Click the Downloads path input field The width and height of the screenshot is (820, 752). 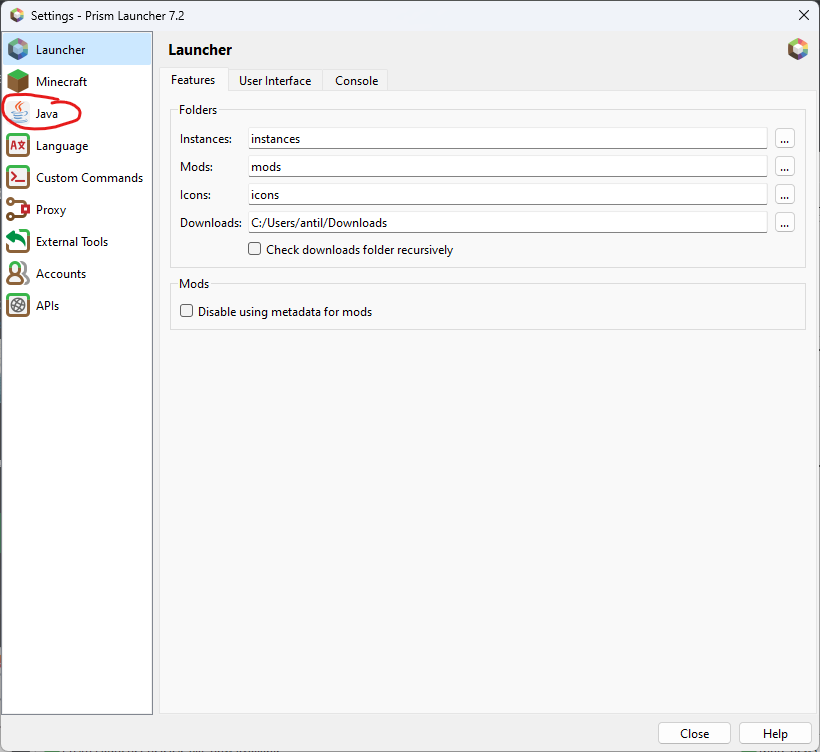coord(507,223)
